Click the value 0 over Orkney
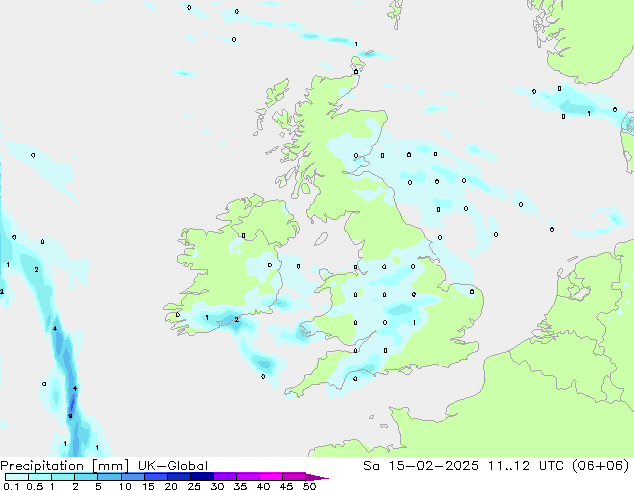The image size is (634, 490). (x=356, y=72)
